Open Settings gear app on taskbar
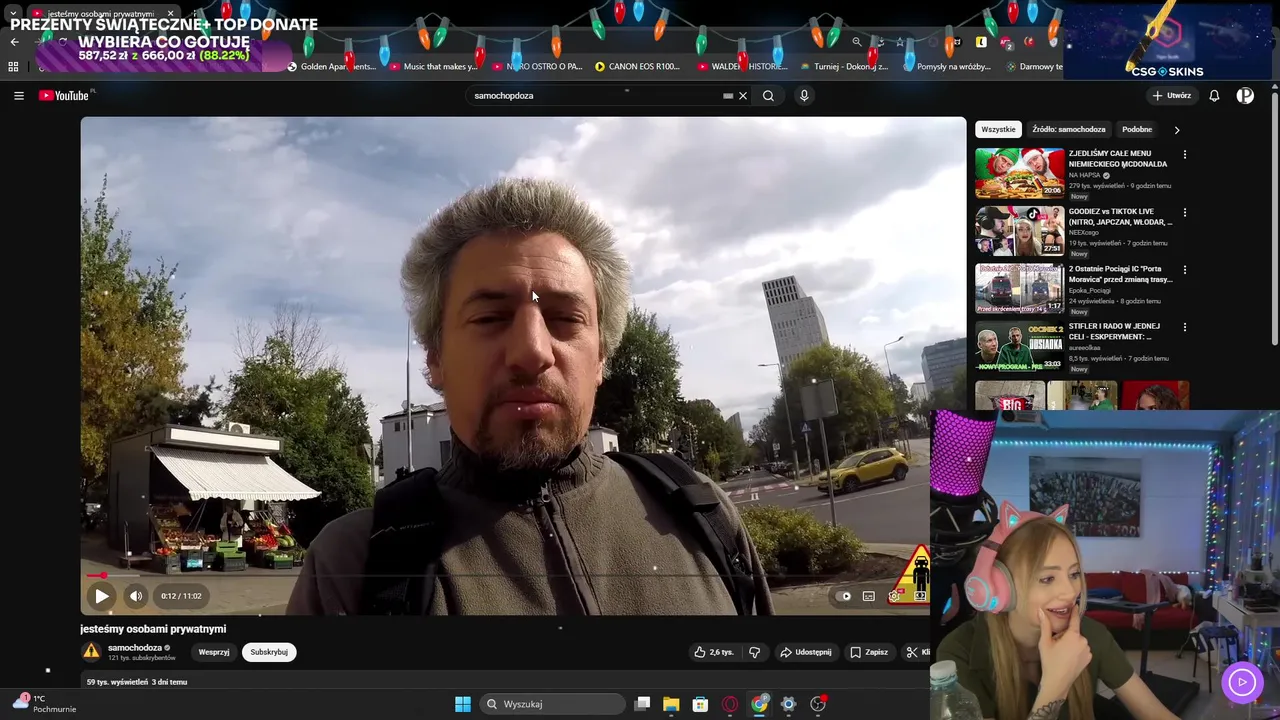 (788, 704)
